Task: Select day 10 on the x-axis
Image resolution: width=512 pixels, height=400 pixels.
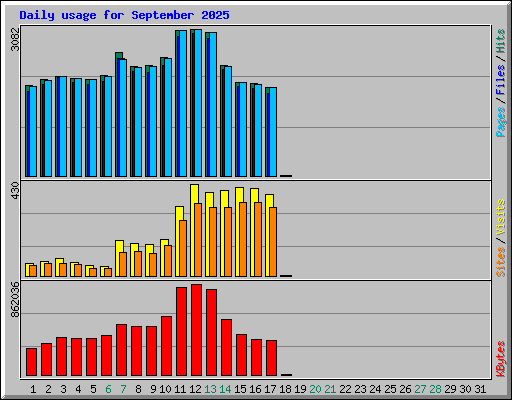Action: click(165, 389)
